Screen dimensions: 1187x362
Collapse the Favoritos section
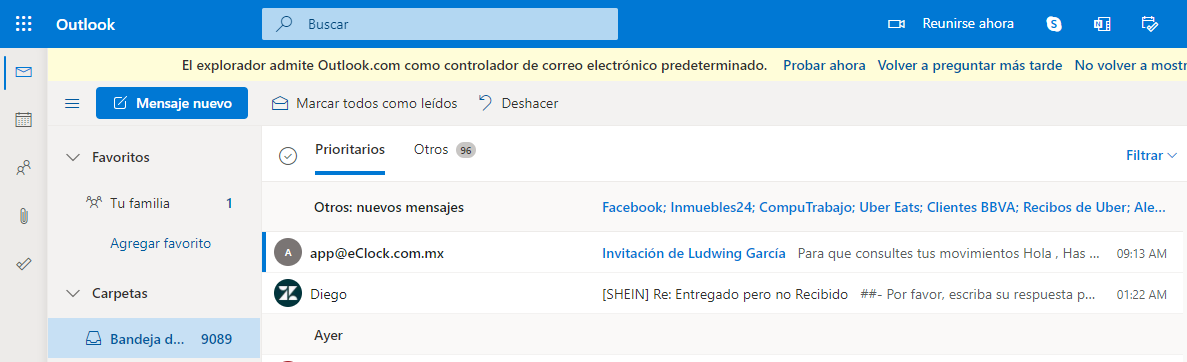73,158
